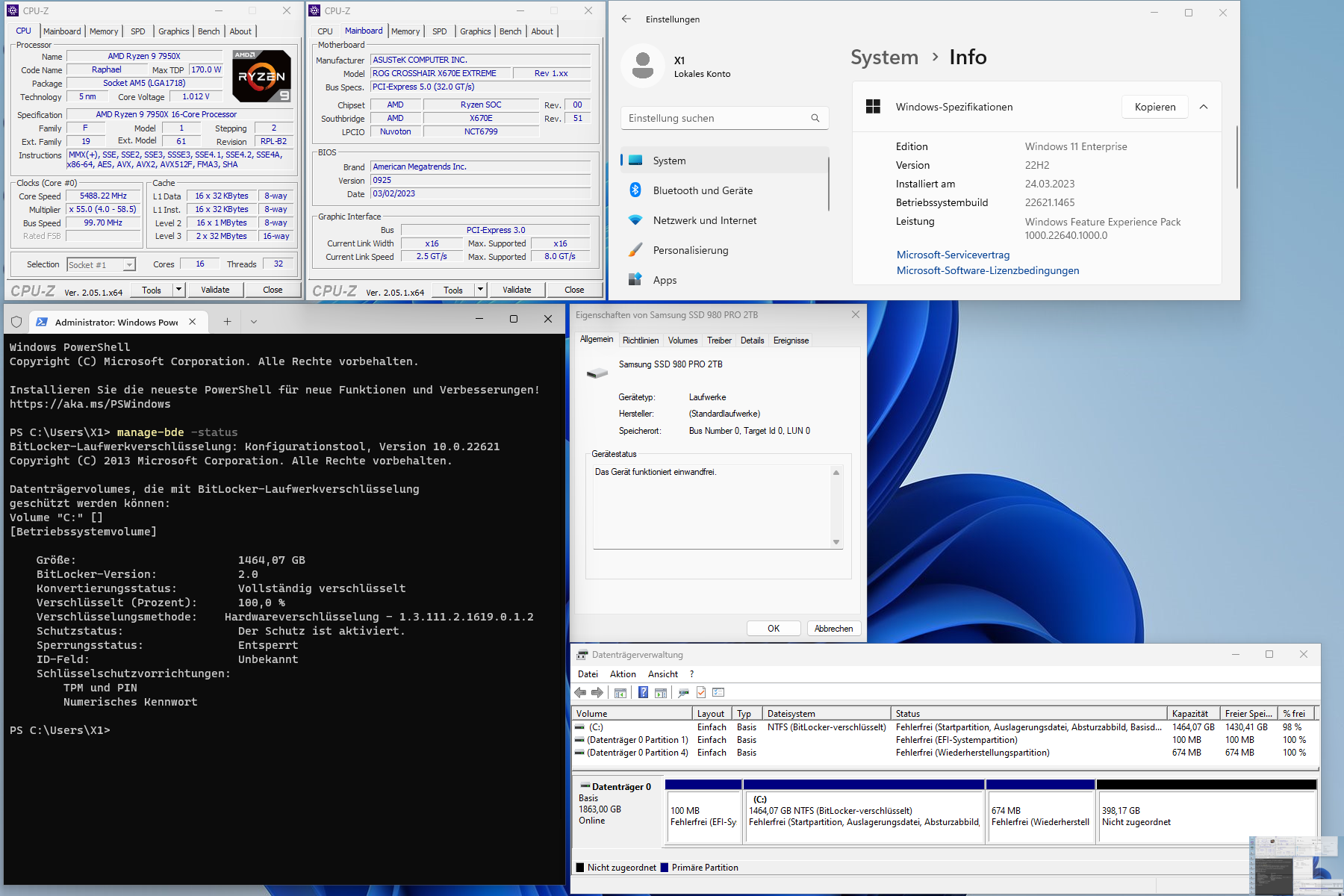Viewport: 1344px width, 896px height.
Task: Open SPD tab in right CPU-Z window
Action: 440,31
